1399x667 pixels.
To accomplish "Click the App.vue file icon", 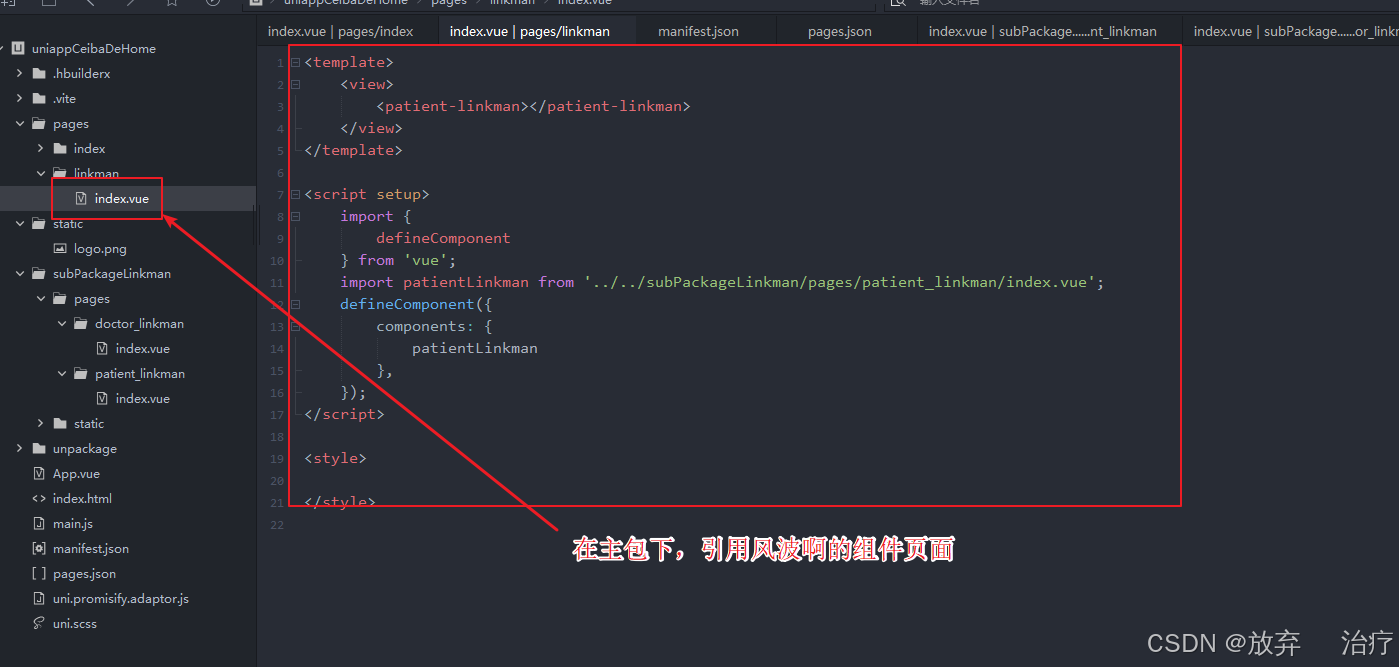I will (x=39, y=473).
